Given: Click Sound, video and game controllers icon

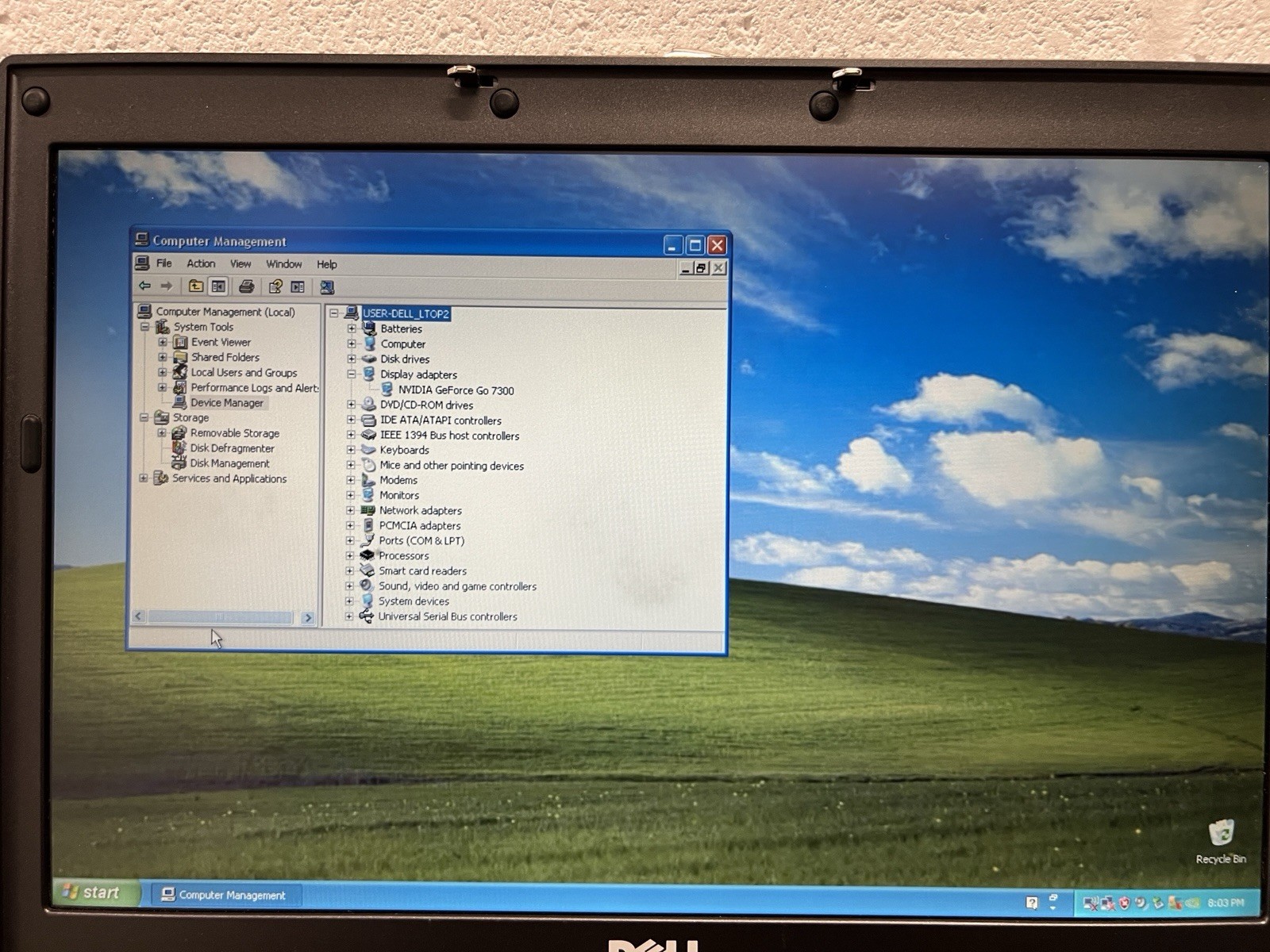Looking at the screenshot, I should pos(367,585).
